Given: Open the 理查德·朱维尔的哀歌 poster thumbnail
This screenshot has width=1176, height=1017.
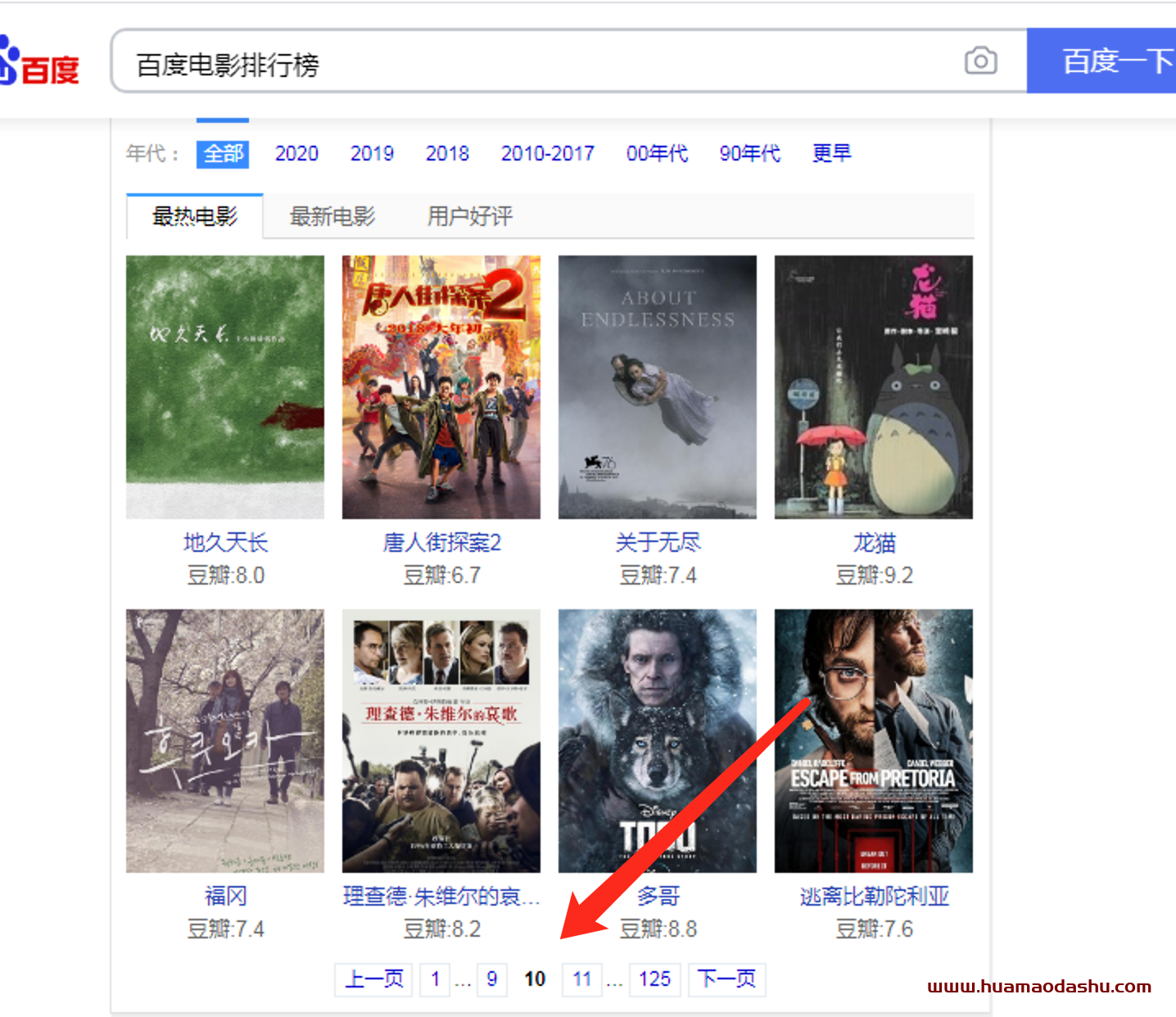Looking at the screenshot, I should 441,741.
